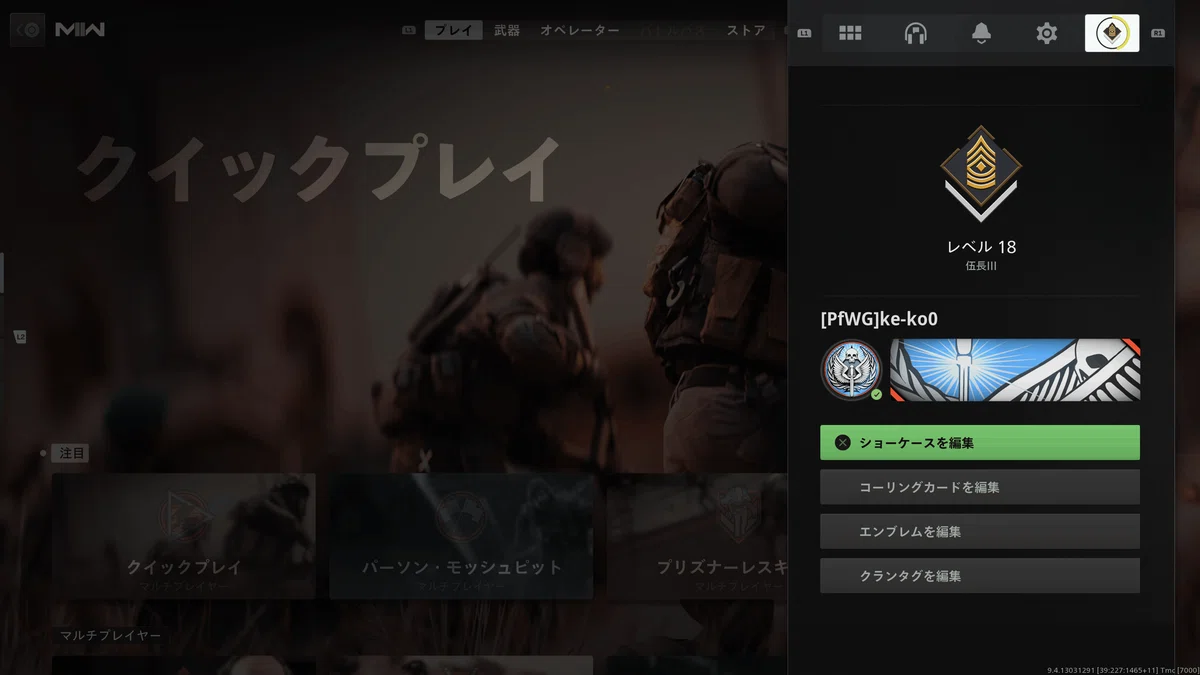Click the R1 shoulder button hint
The image size is (1200, 675).
1158,33
